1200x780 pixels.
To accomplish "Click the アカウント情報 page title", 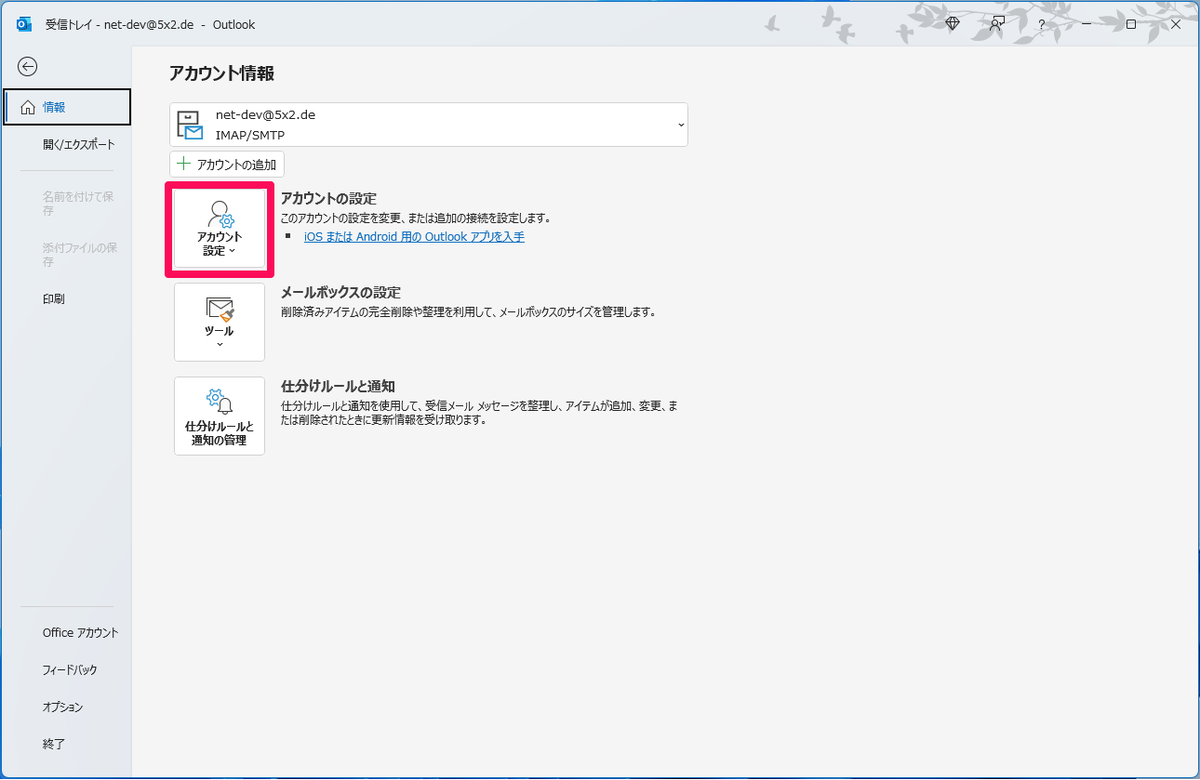I will [x=221, y=73].
